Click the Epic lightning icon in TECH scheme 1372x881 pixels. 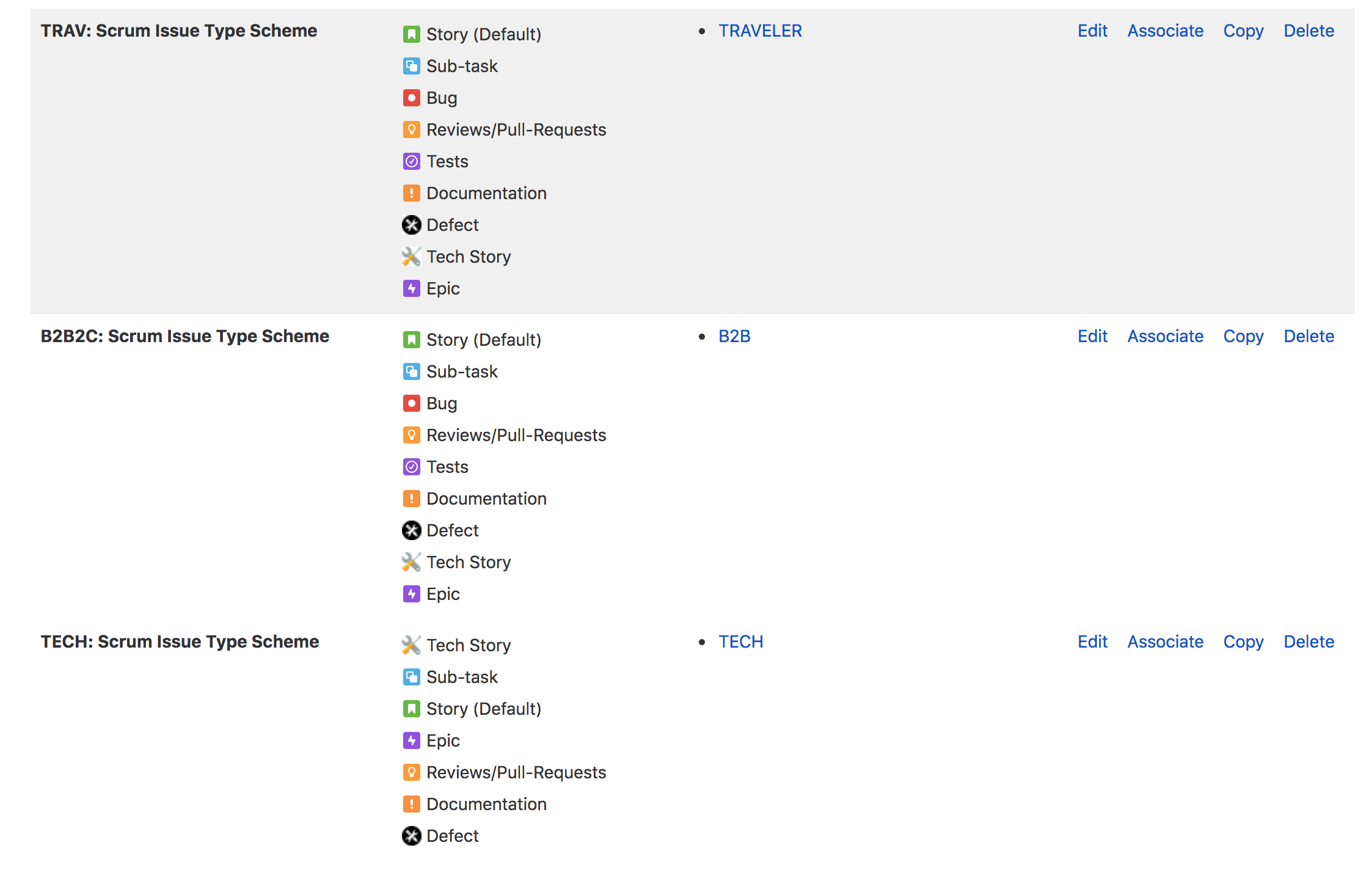[x=411, y=740]
